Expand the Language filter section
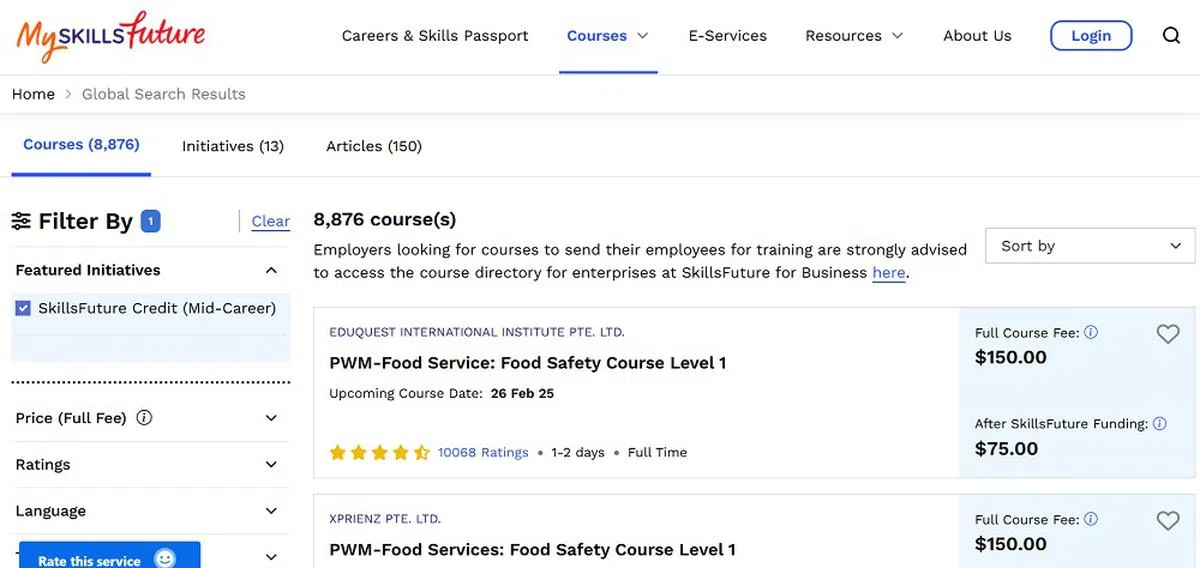 (271, 511)
